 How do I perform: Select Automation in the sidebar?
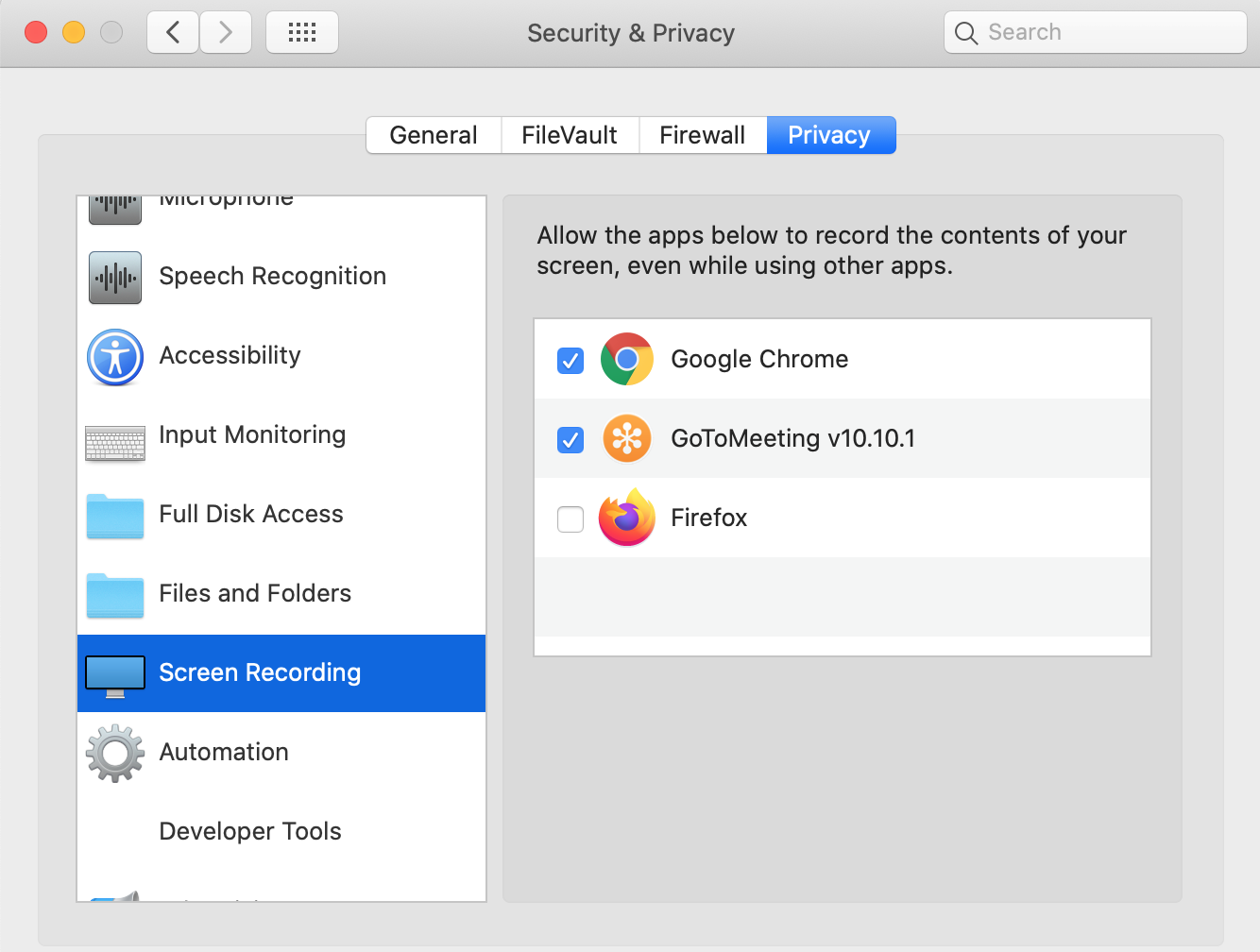(x=281, y=753)
